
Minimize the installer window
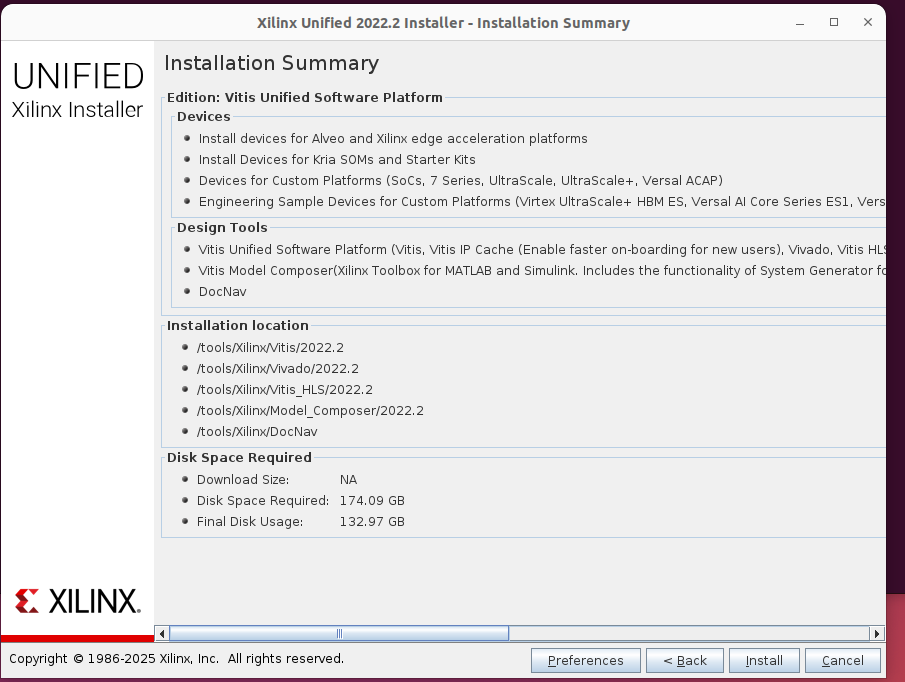click(x=800, y=23)
